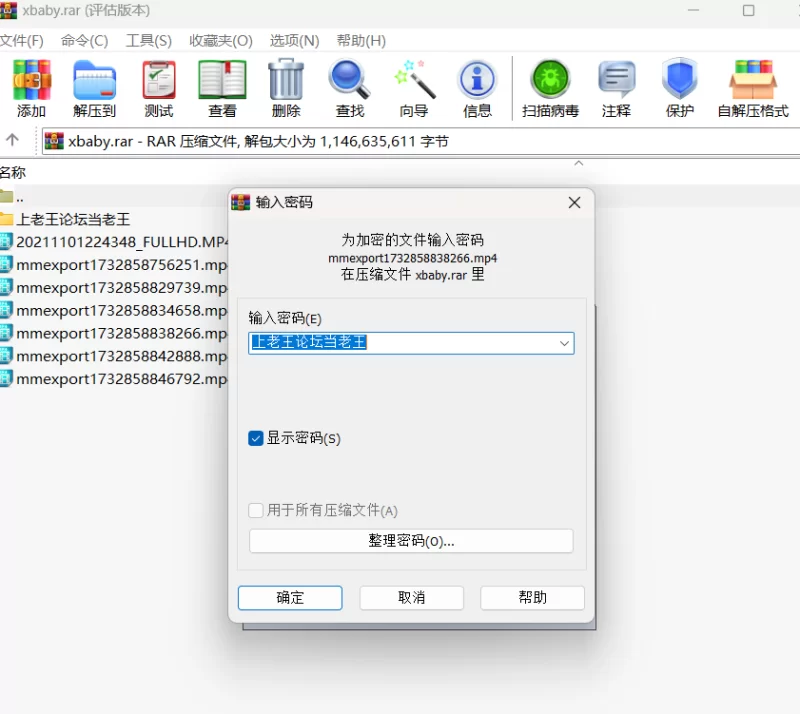Click the 帮助 (Help) dialog button
This screenshot has width=800, height=714.
532,598
